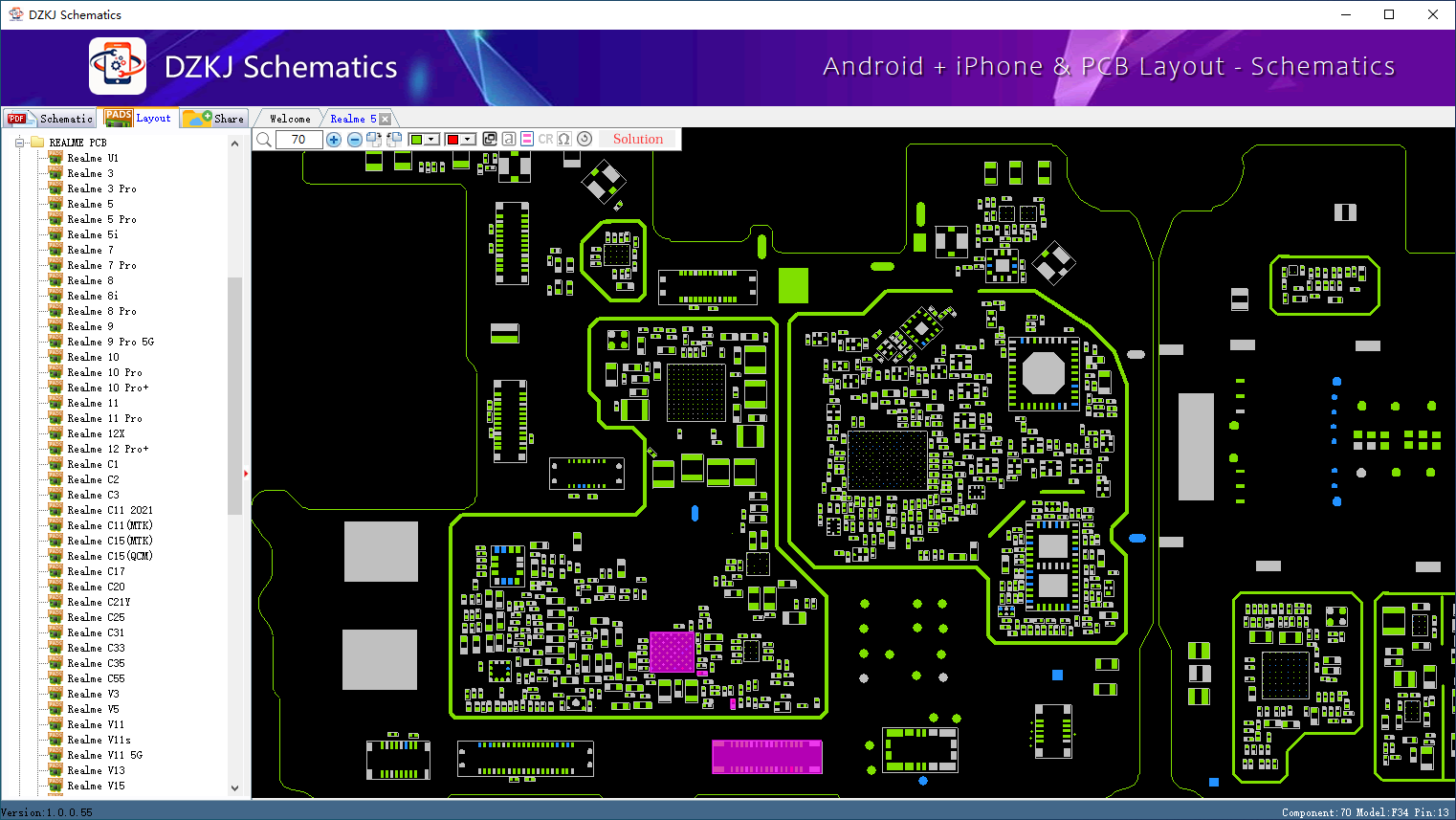Click the PADS icon beside Realme 9 Pro 5G
The image size is (1456, 820).
(x=55, y=342)
